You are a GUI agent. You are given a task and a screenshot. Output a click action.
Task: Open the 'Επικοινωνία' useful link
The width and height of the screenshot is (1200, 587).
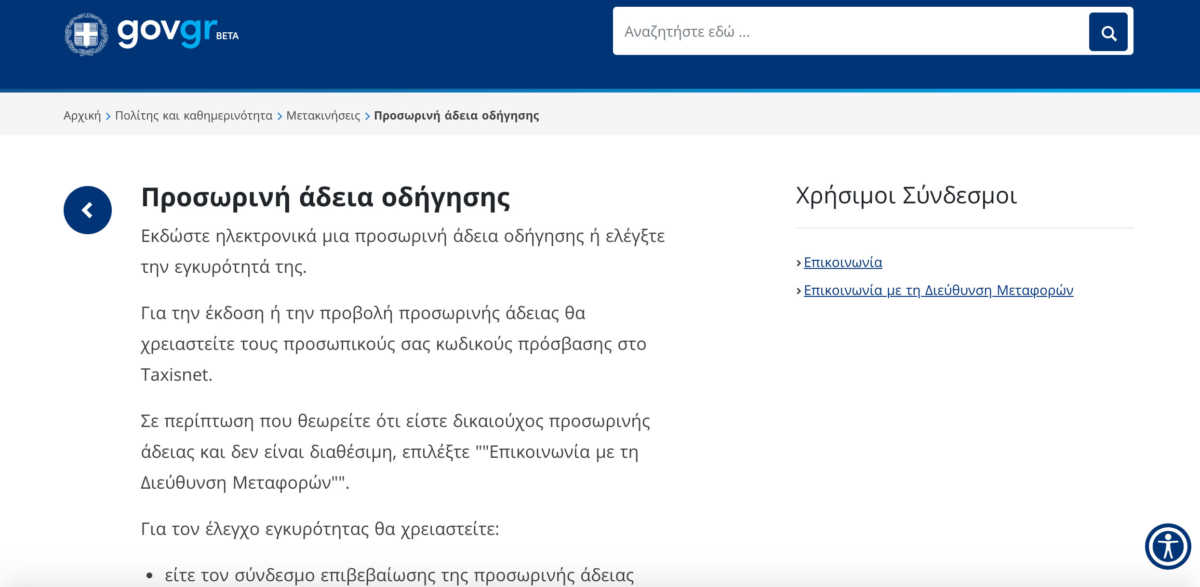[843, 262]
